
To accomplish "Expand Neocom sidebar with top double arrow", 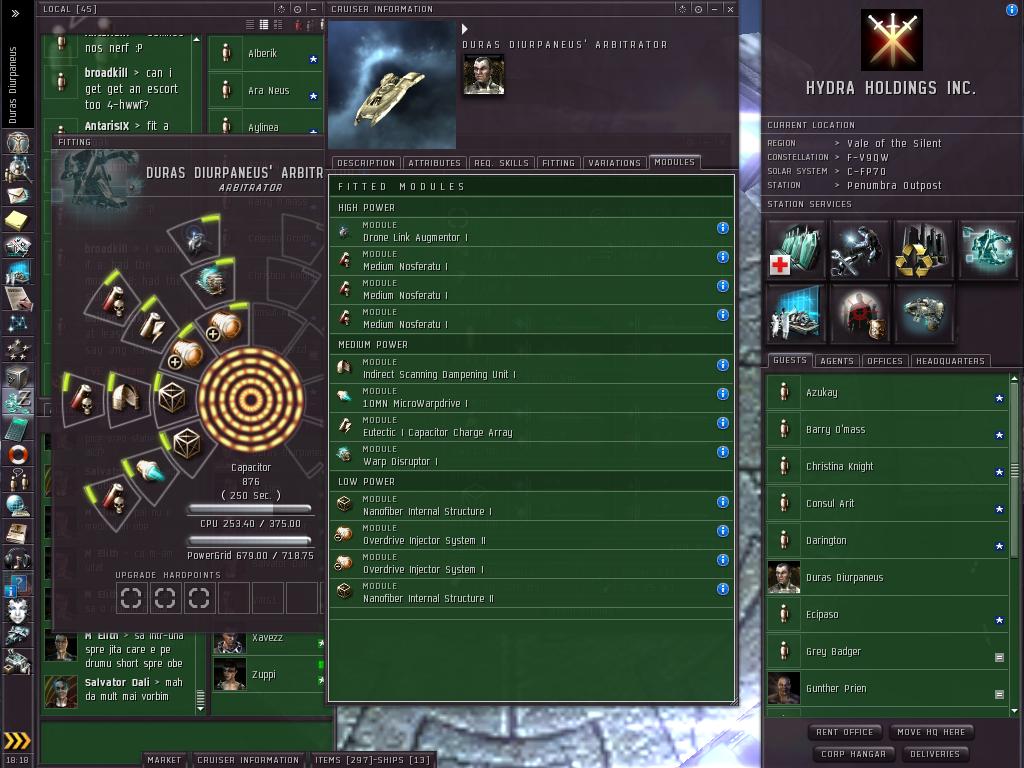I will (x=16, y=13).
